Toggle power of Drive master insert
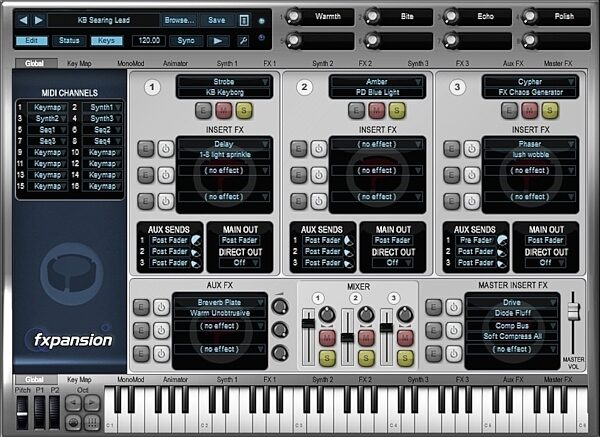600x437 pixels. pyautogui.click(x=453, y=307)
